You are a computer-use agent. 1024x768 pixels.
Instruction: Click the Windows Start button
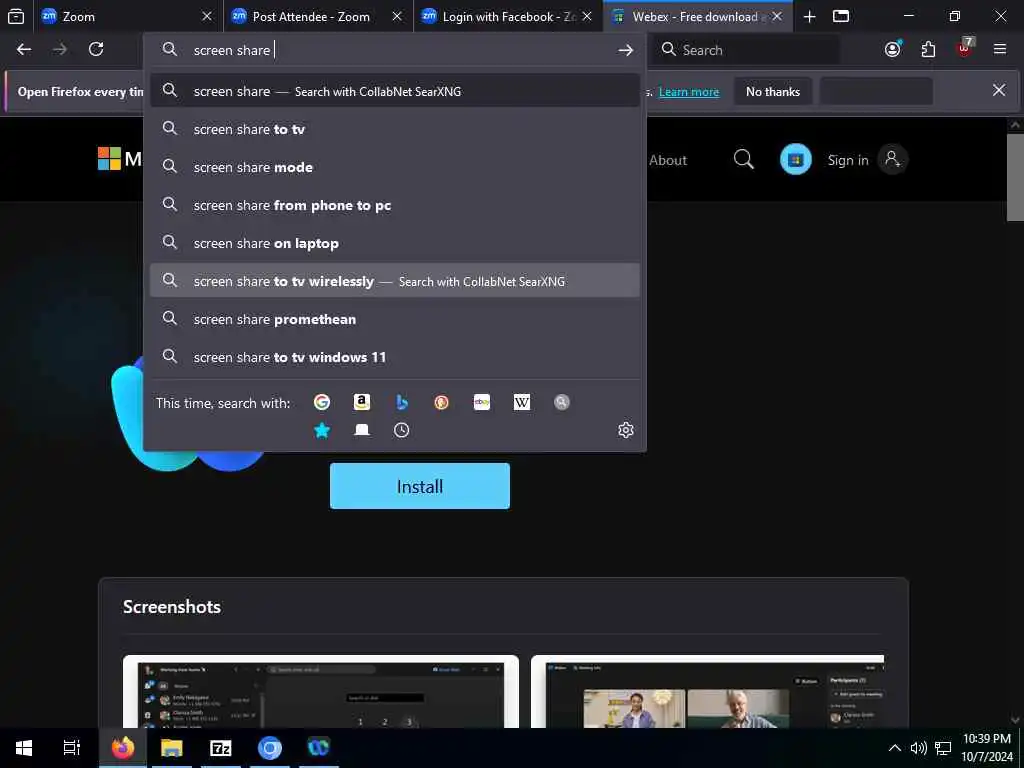coord(24,747)
